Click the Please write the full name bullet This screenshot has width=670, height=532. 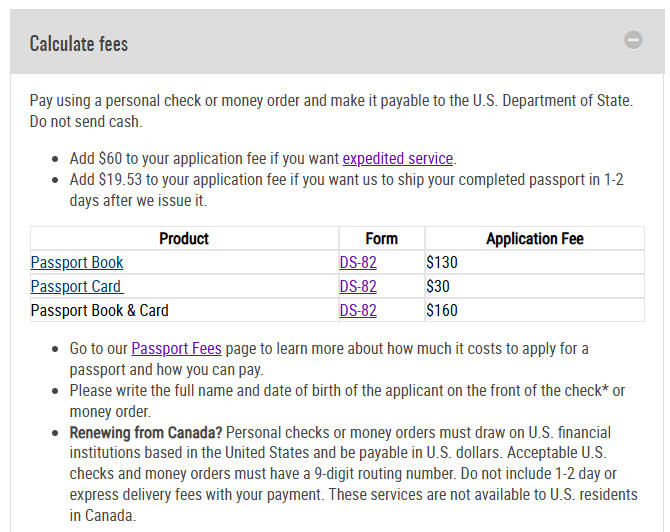point(347,401)
